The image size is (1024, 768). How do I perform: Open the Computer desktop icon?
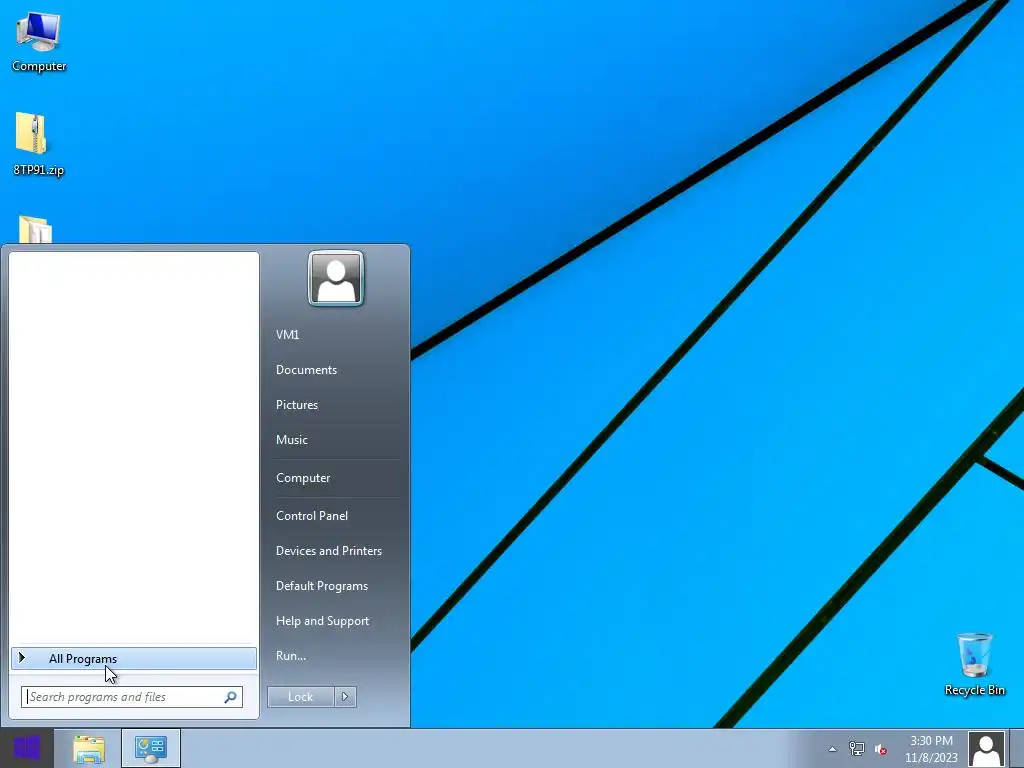point(39,40)
